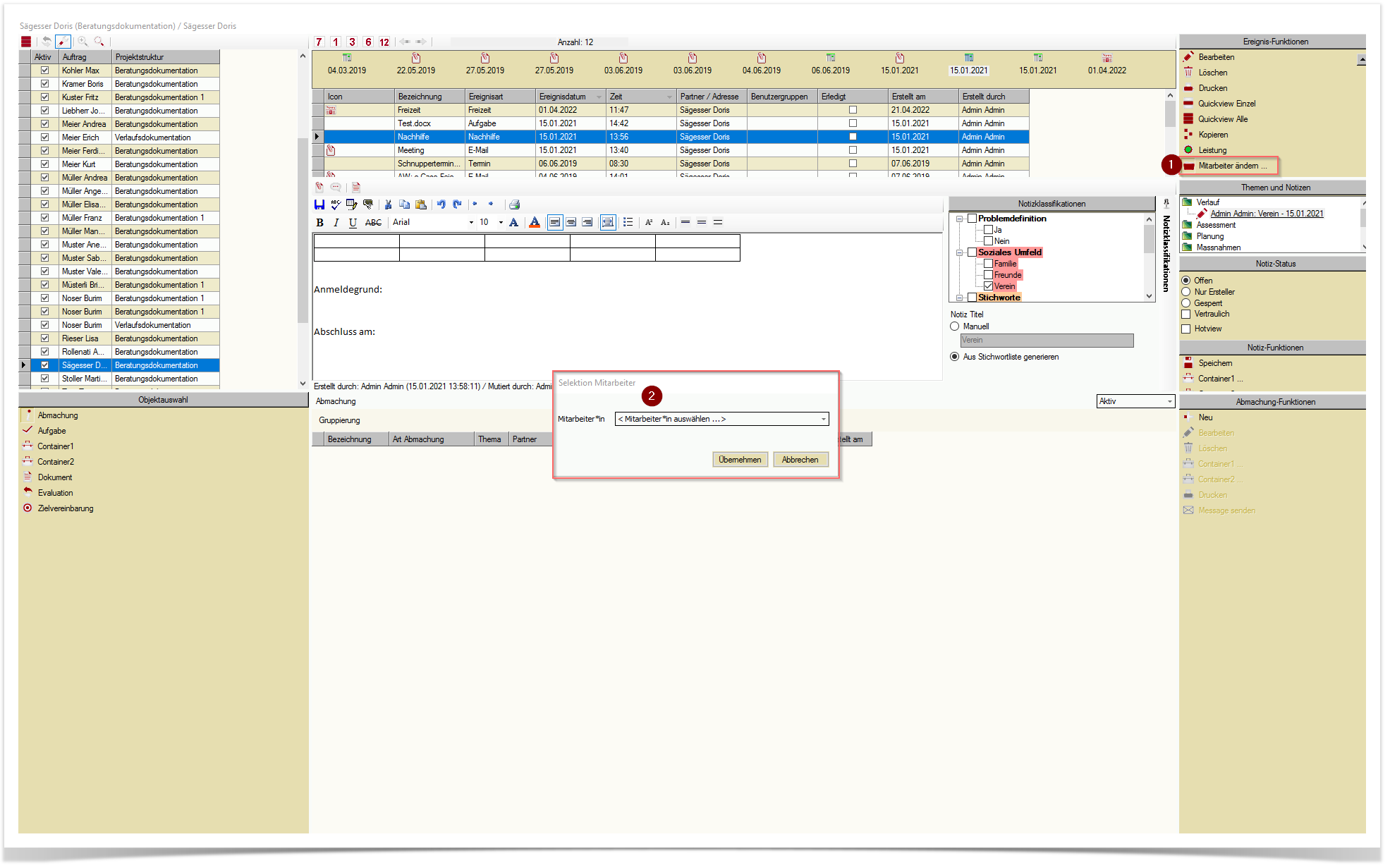Align text to the left
The width and height of the screenshot is (1390, 868).
555,223
